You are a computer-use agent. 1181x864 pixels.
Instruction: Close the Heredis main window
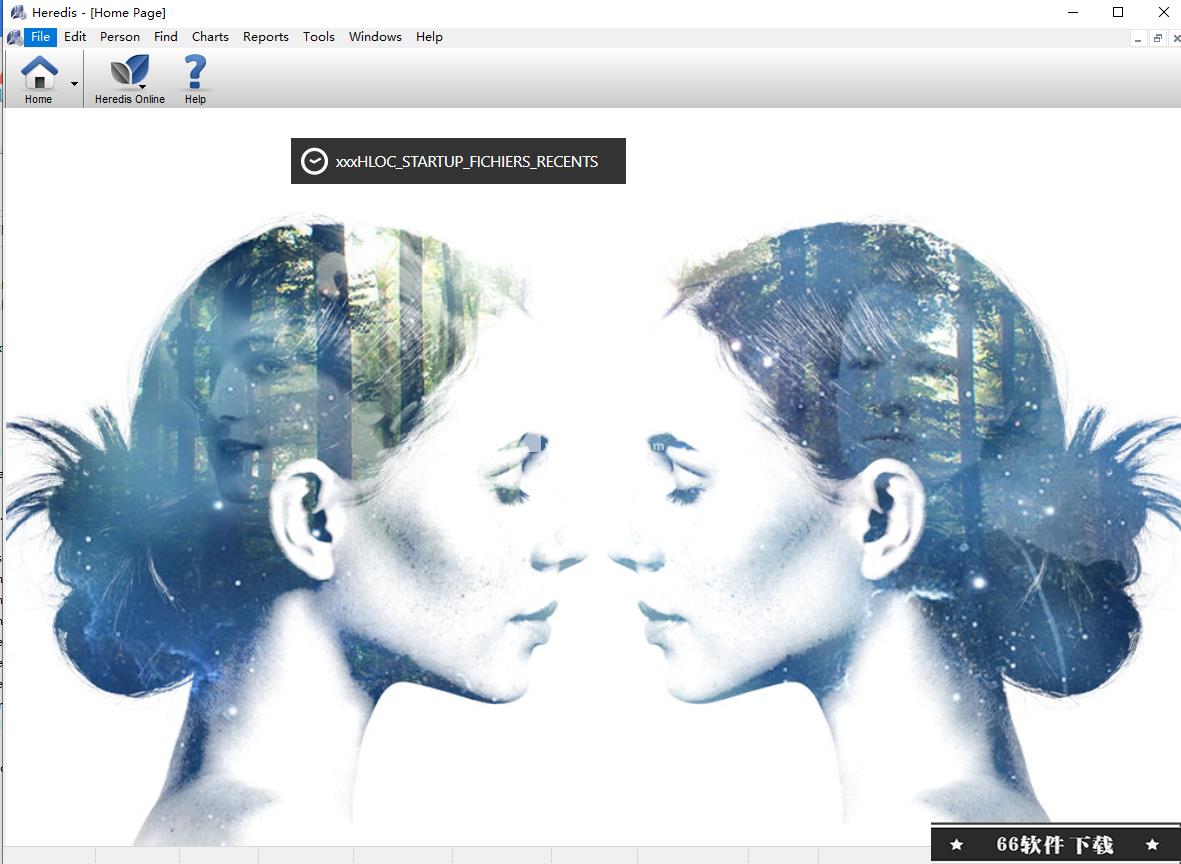point(1163,12)
